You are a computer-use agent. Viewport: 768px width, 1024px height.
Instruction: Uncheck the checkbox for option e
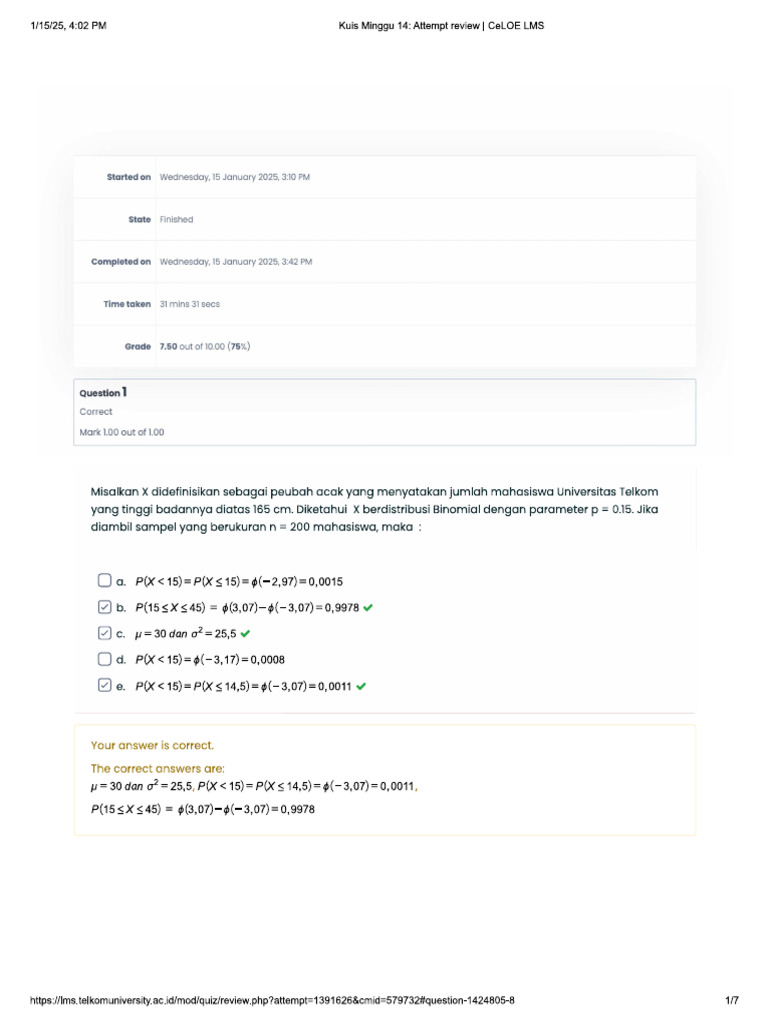(x=105, y=686)
